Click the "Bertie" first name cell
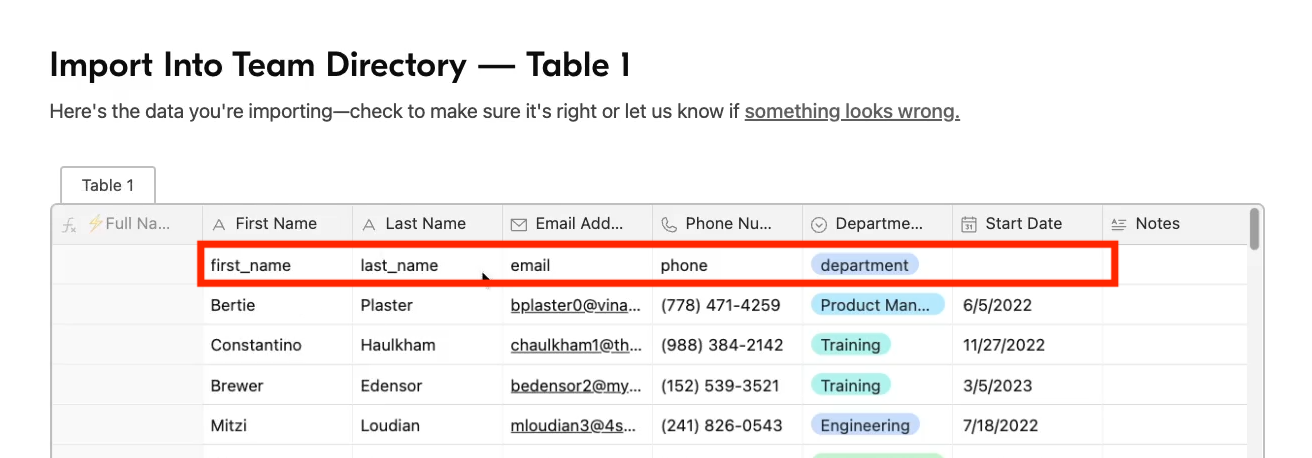This screenshot has height=458, width=1312. coord(277,305)
